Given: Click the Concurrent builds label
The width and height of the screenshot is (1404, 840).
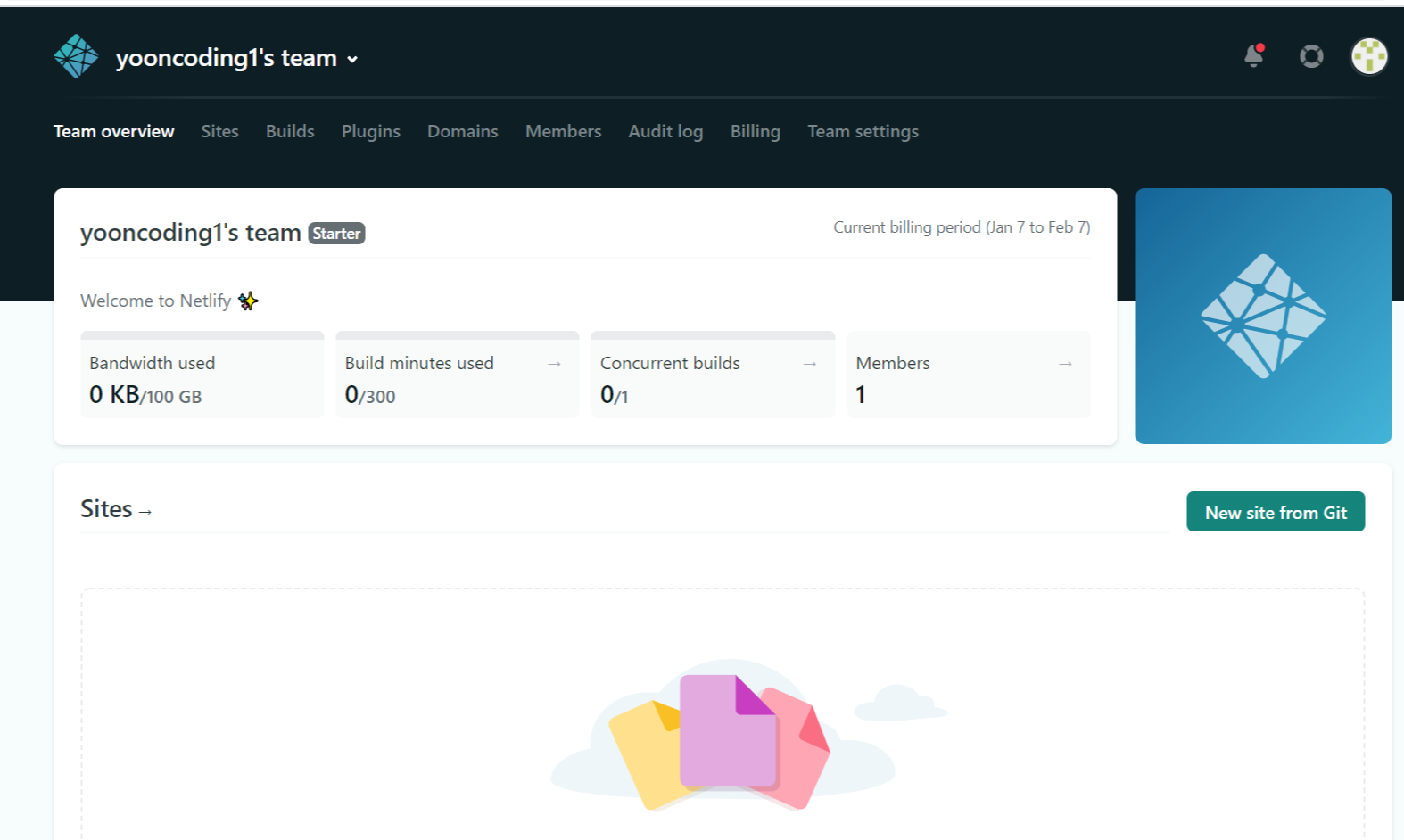Looking at the screenshot, I should [670, 363].
